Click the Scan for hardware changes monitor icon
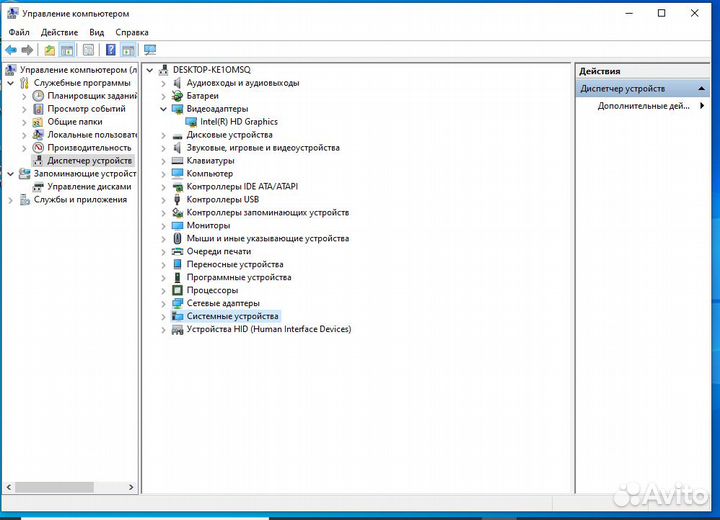The image size is (720, 520). pos(150,50)
